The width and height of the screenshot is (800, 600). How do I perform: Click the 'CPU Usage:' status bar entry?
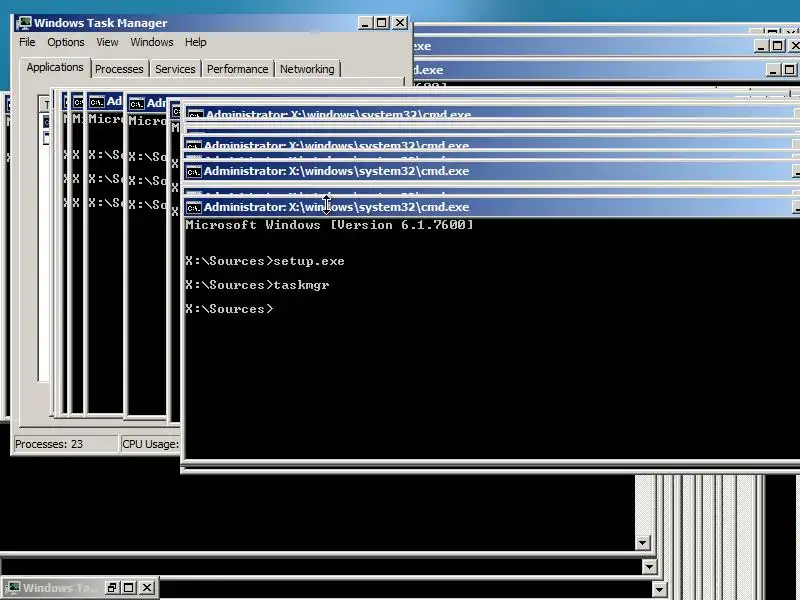click(151, 444)
